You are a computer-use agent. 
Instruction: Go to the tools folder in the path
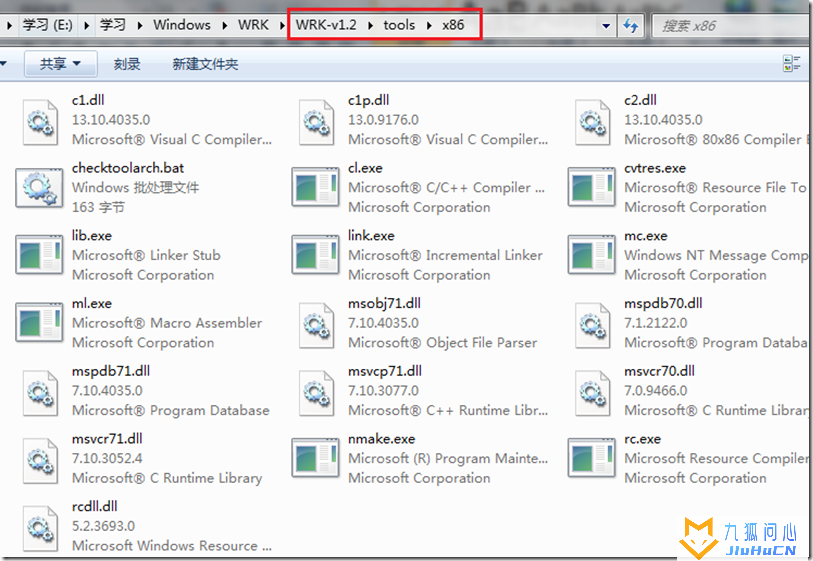tap(399, 25)
